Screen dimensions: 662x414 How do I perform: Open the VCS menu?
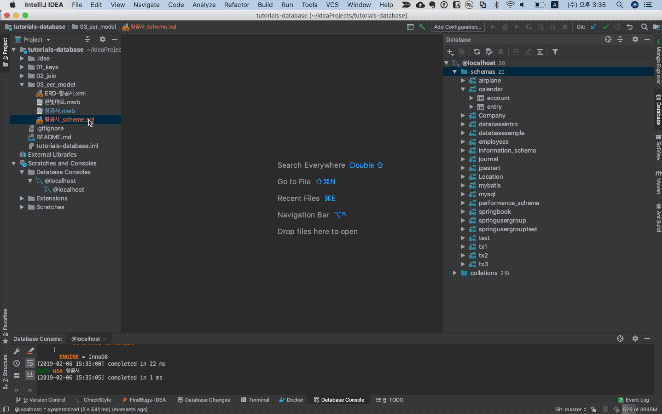point(332,5)
